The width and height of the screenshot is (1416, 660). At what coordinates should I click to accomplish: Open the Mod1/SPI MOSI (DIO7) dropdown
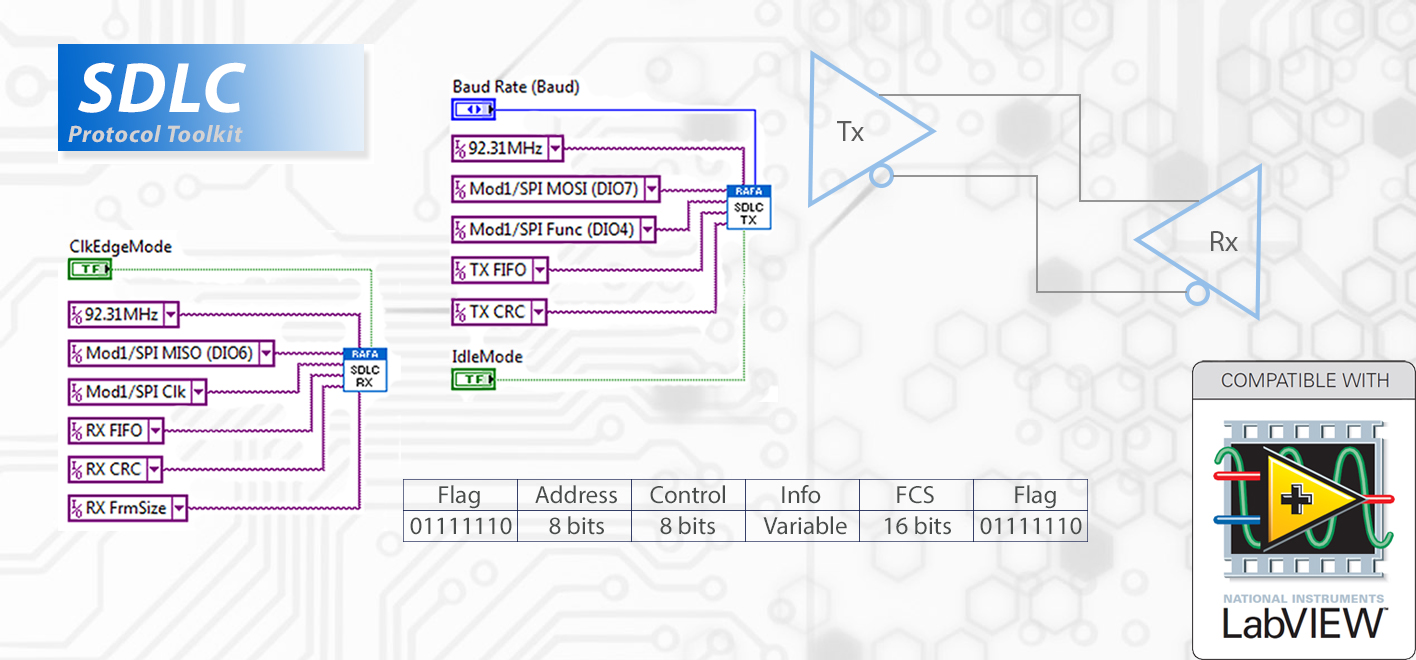pos(651,188)
